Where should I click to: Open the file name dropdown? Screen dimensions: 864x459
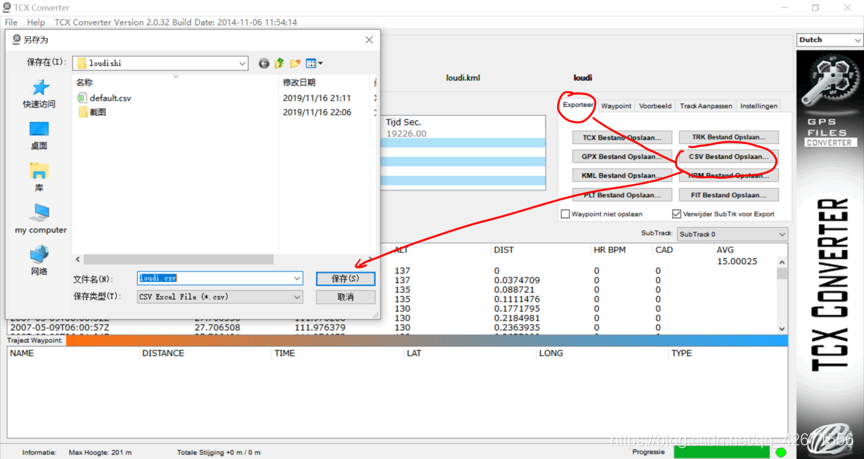(x=298, y=278)
